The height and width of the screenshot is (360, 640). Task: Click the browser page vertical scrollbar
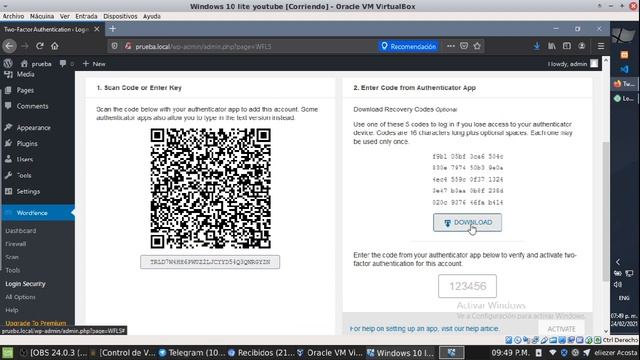pyautogui.click(x=606, y=211)
